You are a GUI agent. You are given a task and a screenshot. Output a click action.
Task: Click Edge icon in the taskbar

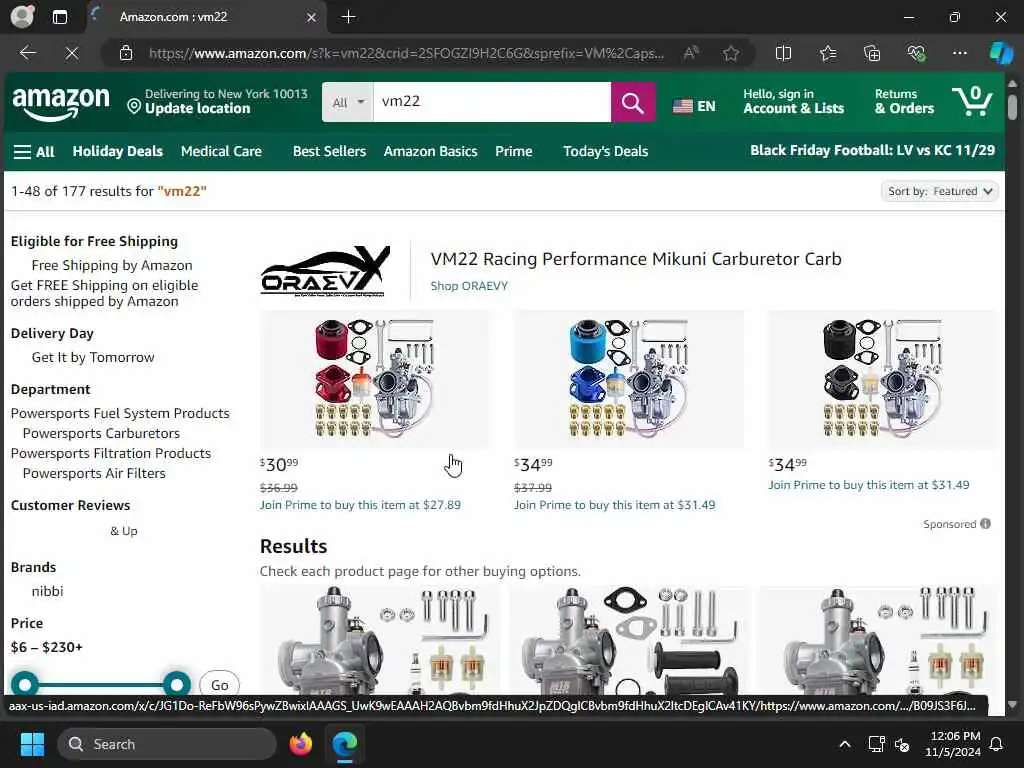[345, 744]
